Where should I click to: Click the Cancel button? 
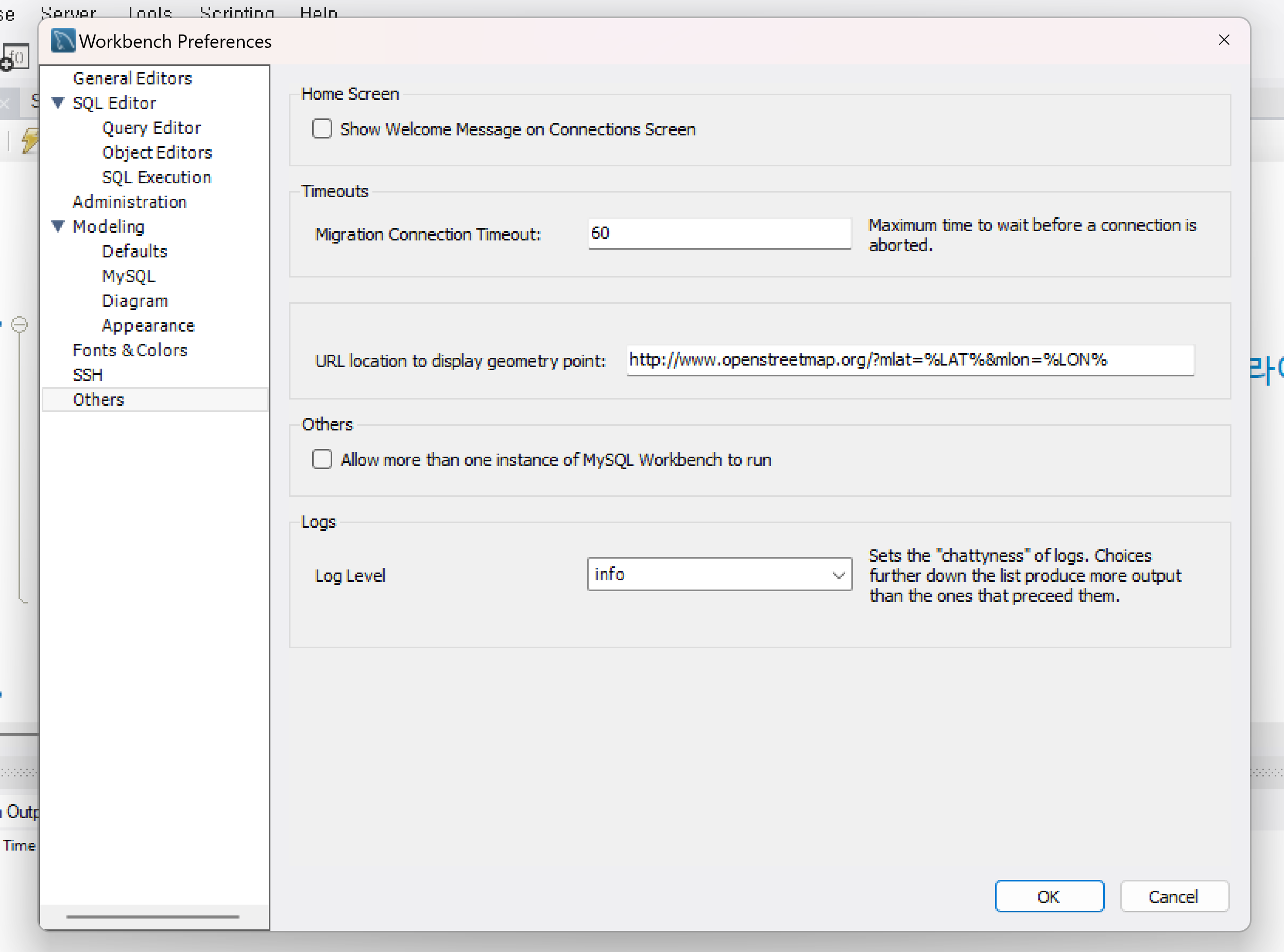[x=1174, y=896]
